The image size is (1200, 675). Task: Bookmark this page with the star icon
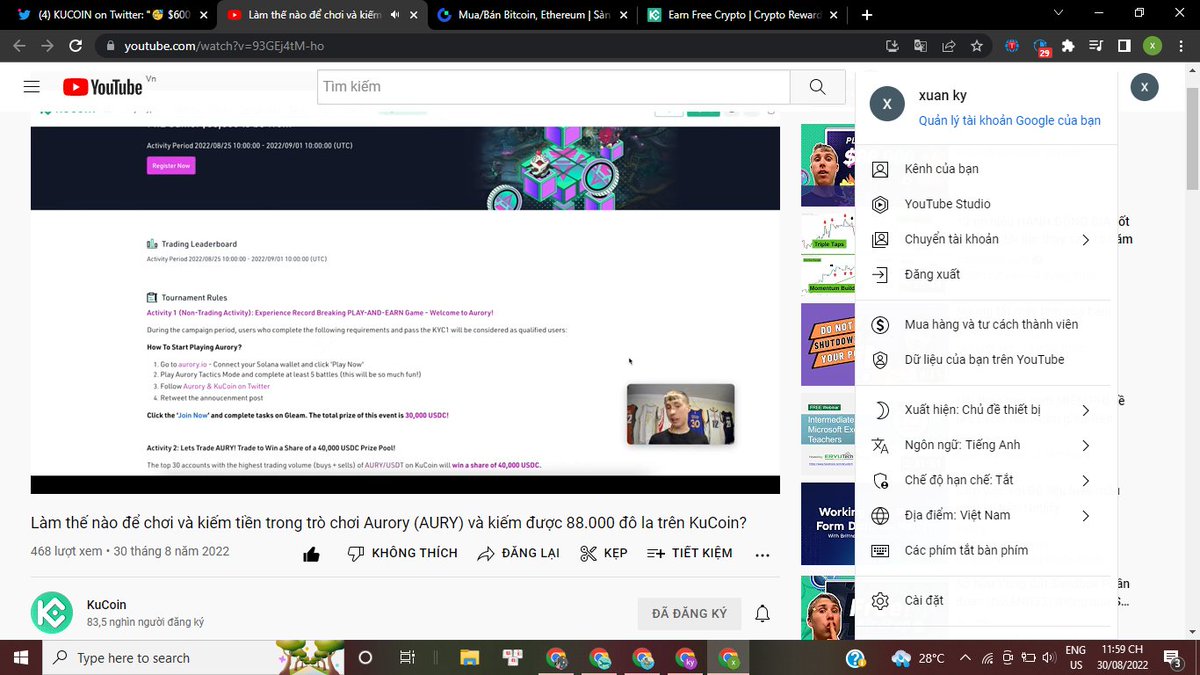(x=977, y=46)
